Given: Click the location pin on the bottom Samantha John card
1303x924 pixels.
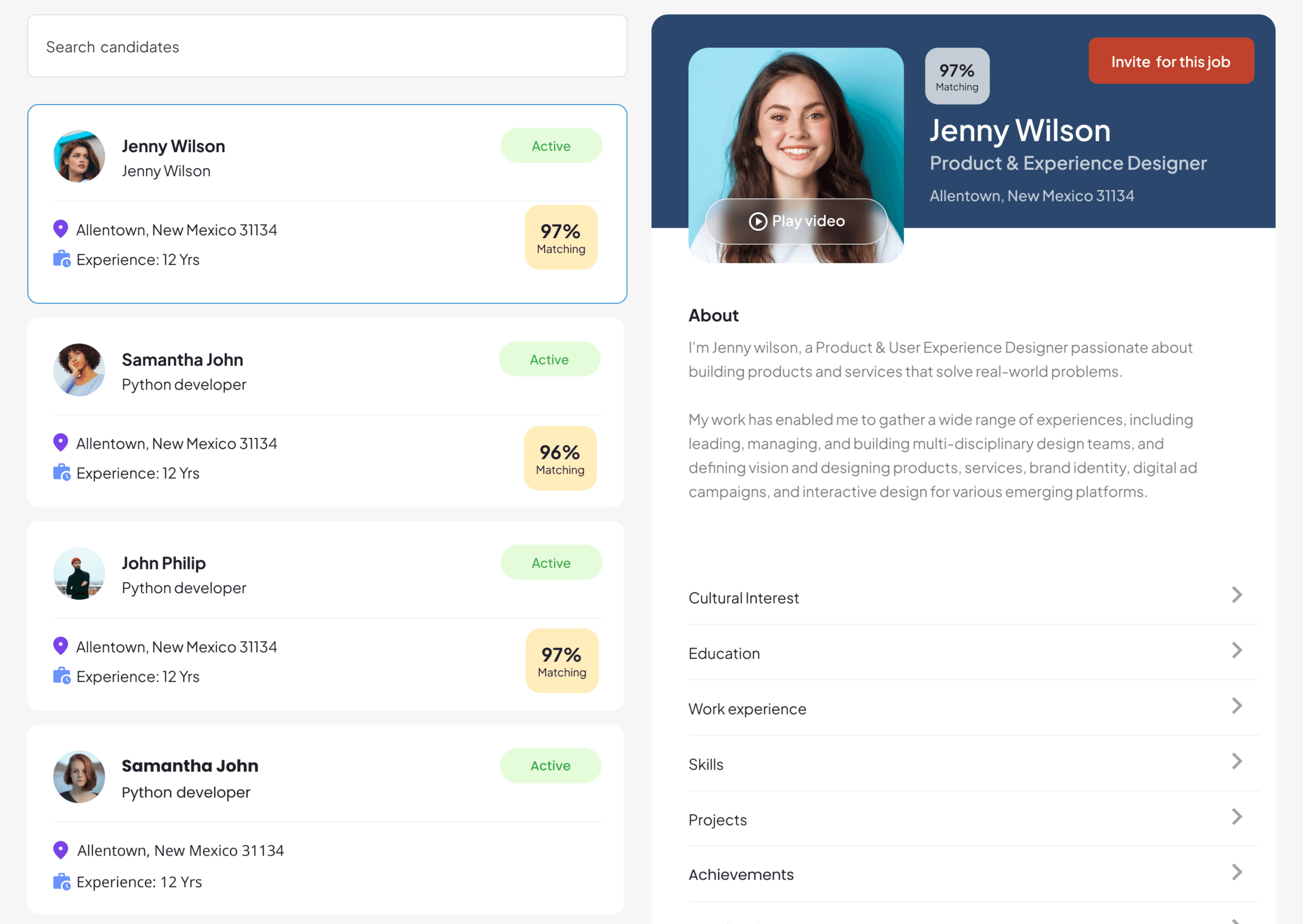Looking at the screenshot, I should pos(60,850).
